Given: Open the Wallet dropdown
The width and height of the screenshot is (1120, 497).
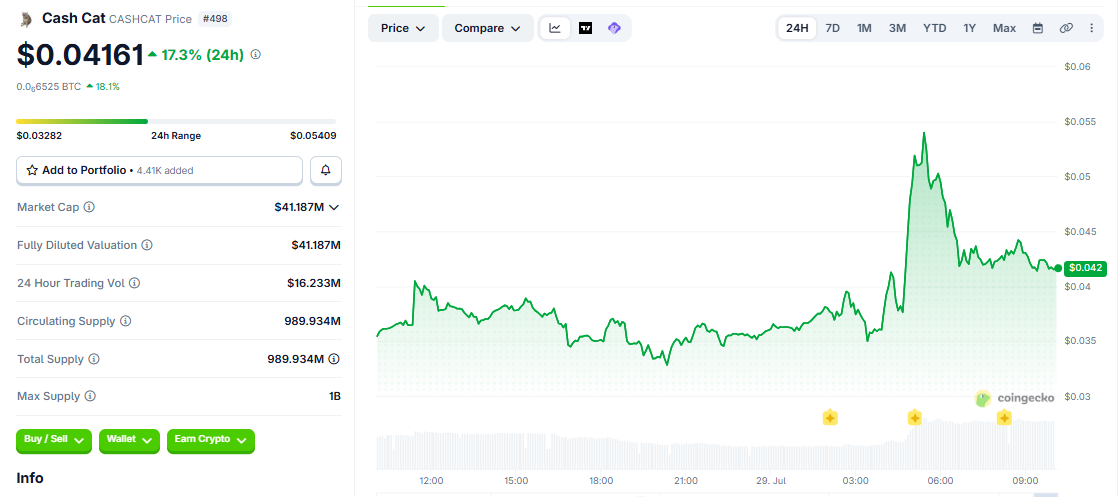Looking at the screenshot, I should [129, 441].
